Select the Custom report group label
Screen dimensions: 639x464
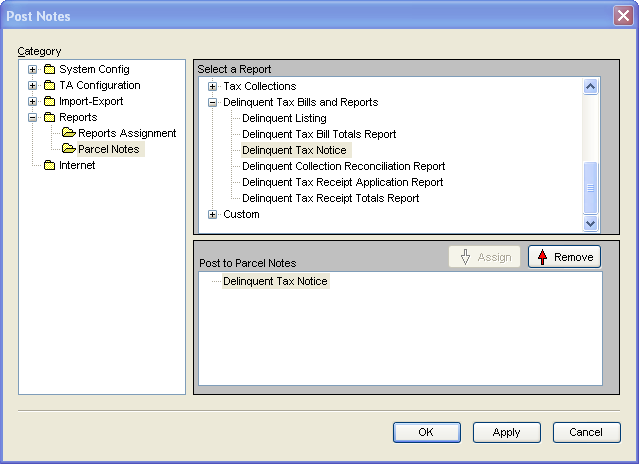[241, 214]
